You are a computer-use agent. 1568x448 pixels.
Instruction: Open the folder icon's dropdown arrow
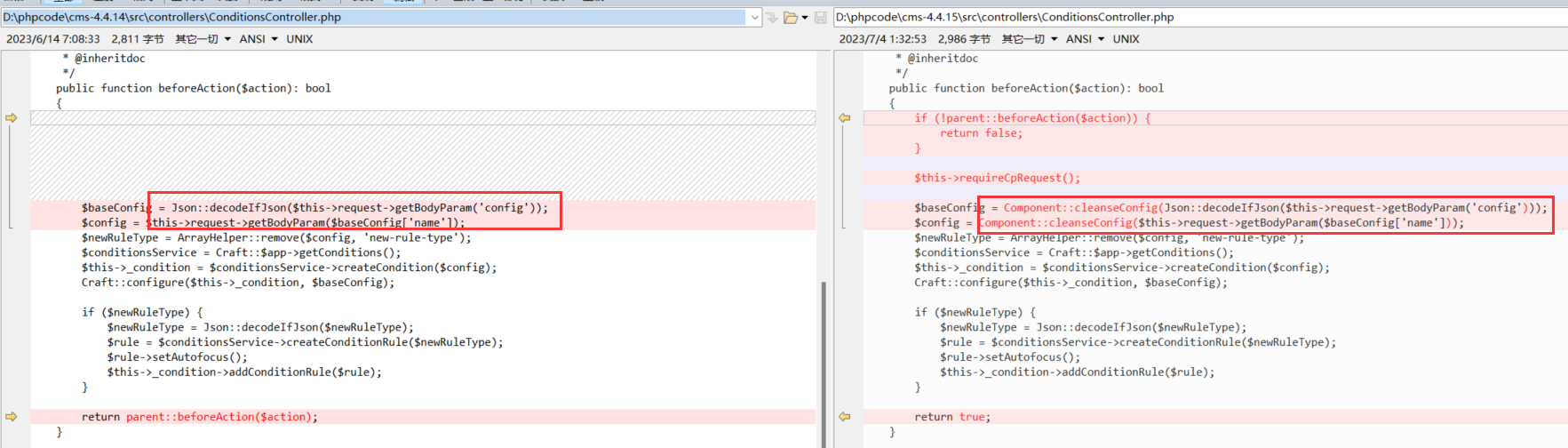click(x=805, y=17)
